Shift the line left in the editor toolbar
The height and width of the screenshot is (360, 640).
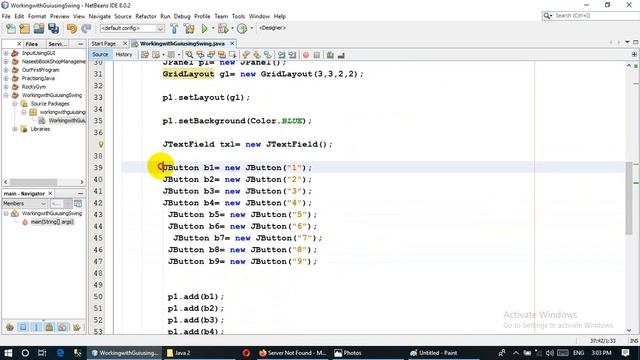point(282,55)
